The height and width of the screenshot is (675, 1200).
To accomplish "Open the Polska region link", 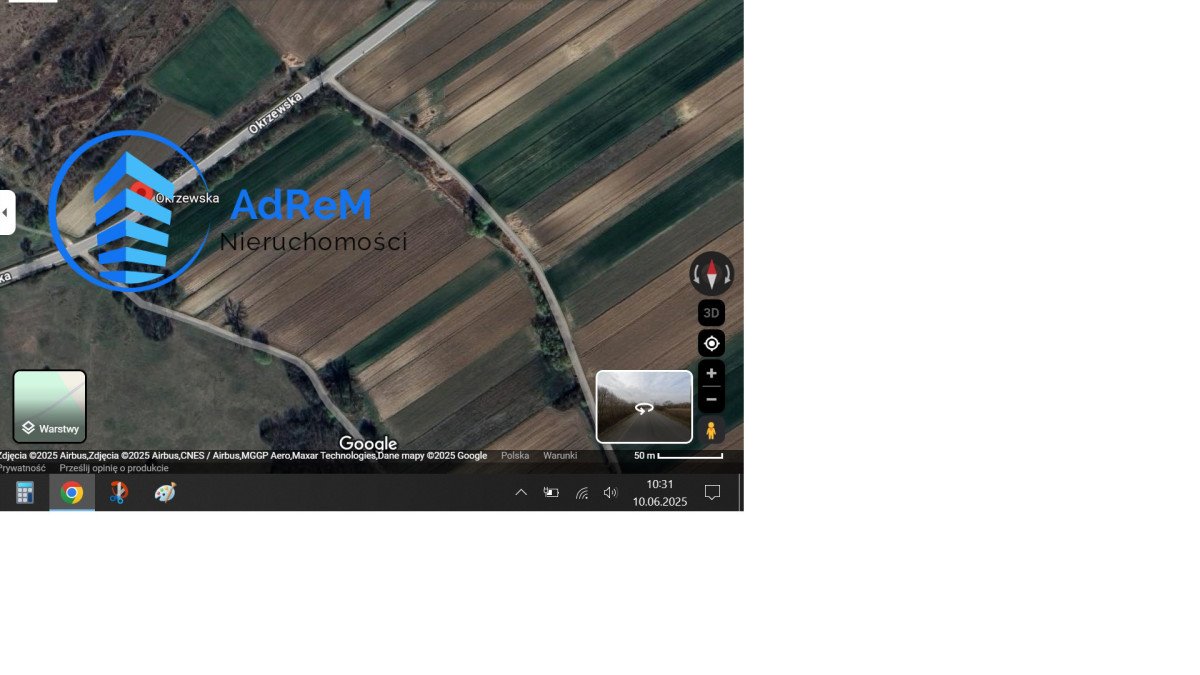I will tap(515, 456).
